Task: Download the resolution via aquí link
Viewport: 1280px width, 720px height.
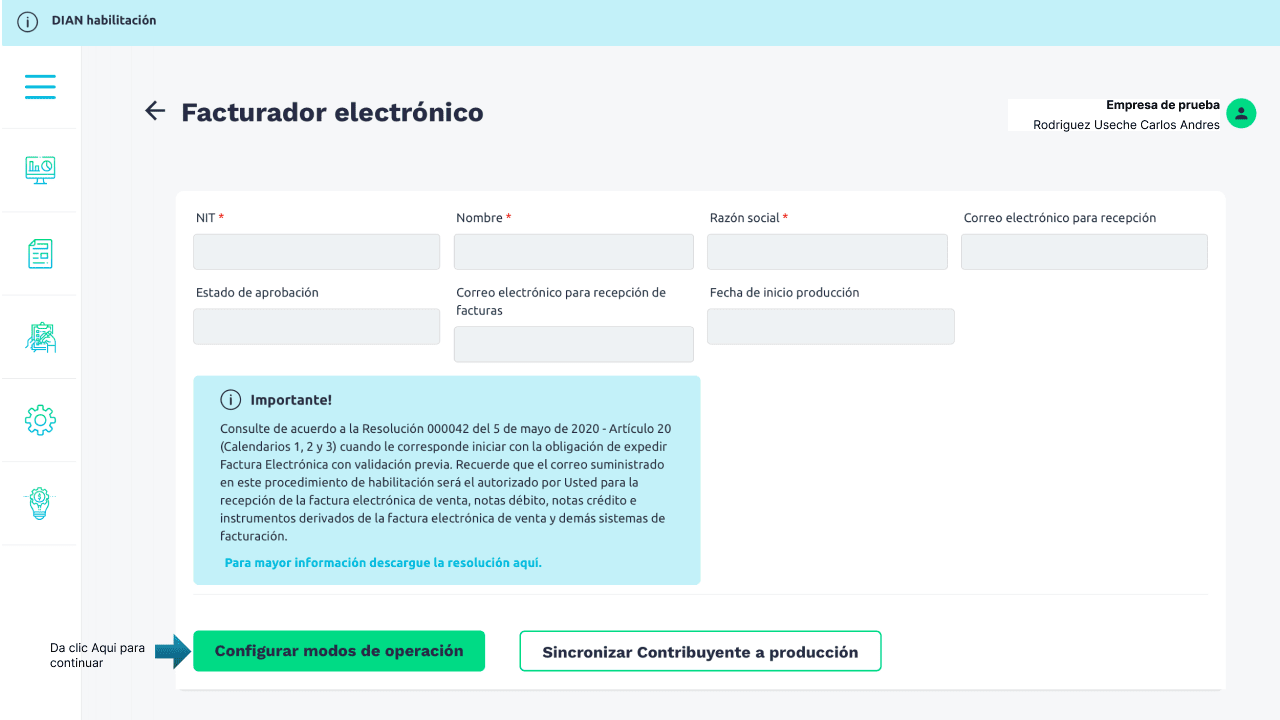Action: 383,563
